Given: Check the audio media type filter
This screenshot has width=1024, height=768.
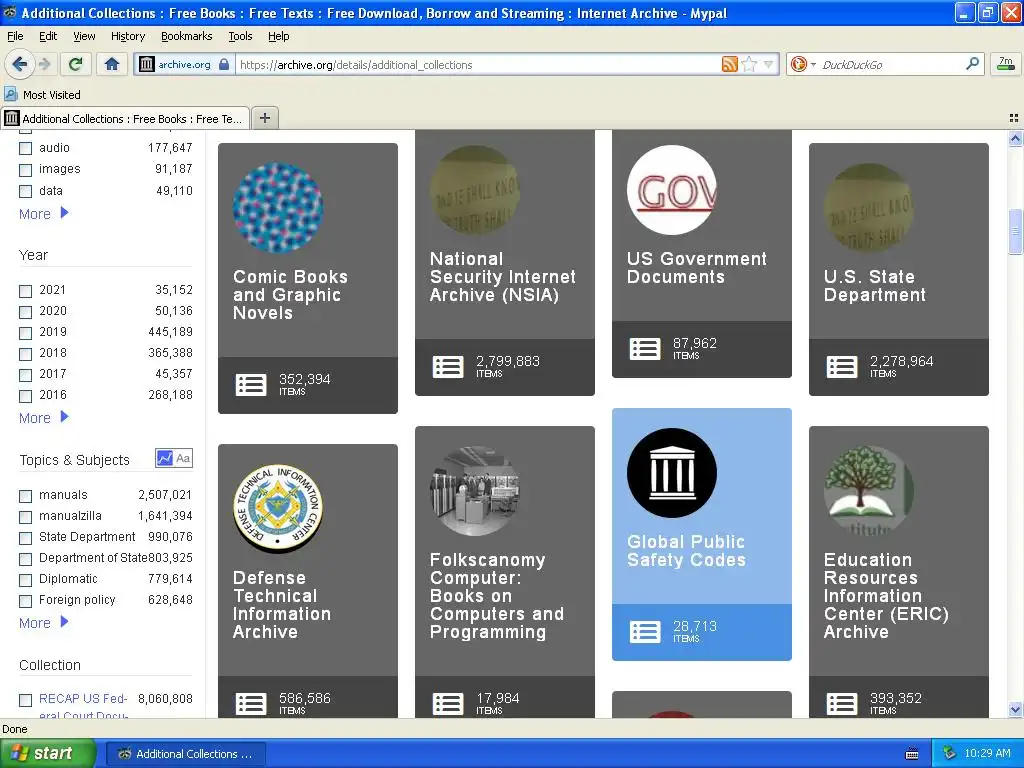Looking at the screenshot, I should pyautogui.click(x=25, y=148).
